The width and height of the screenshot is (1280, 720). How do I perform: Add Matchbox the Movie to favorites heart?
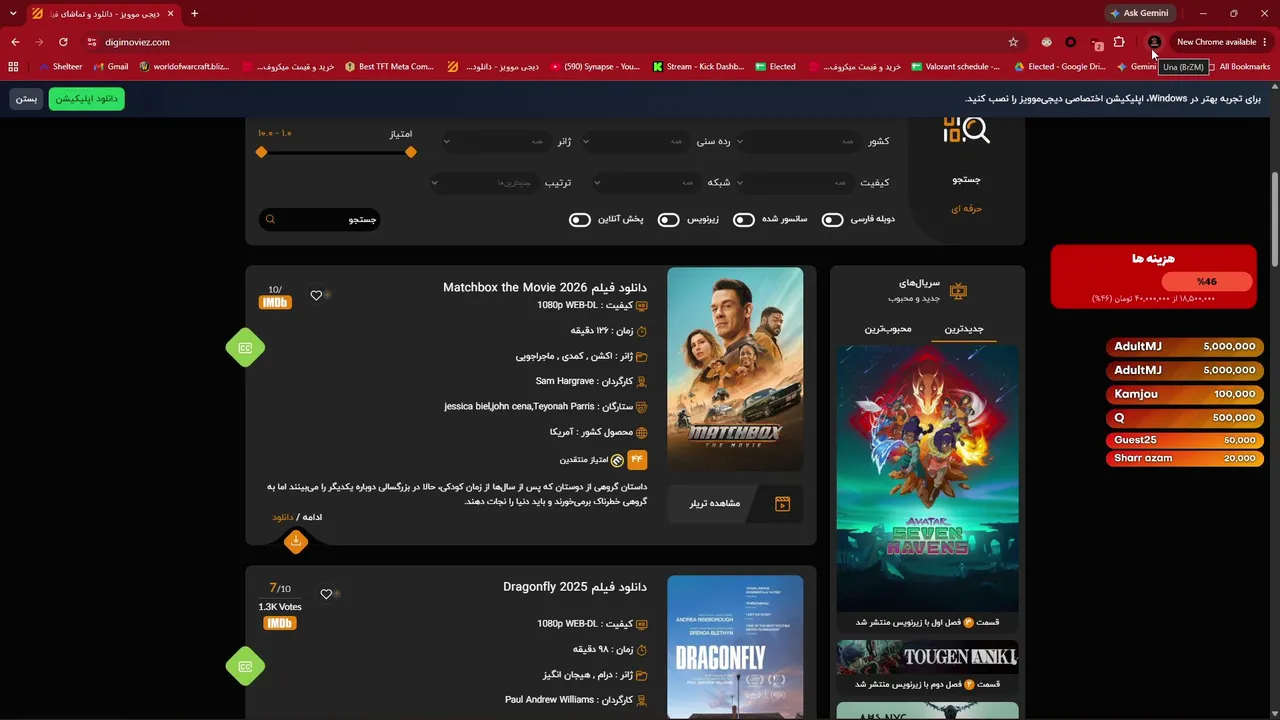point(316,295)
